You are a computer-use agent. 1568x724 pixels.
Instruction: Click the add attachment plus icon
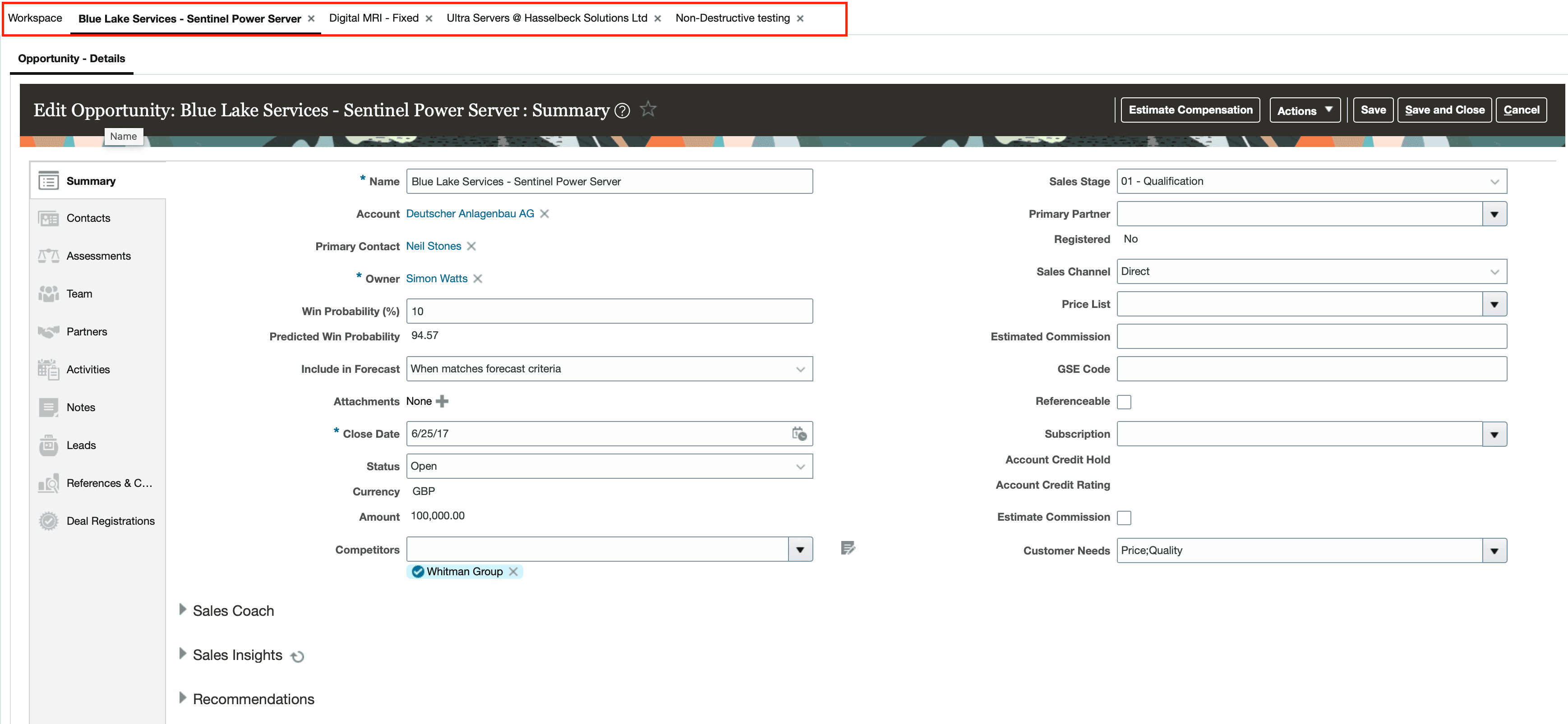click(443, 402)
